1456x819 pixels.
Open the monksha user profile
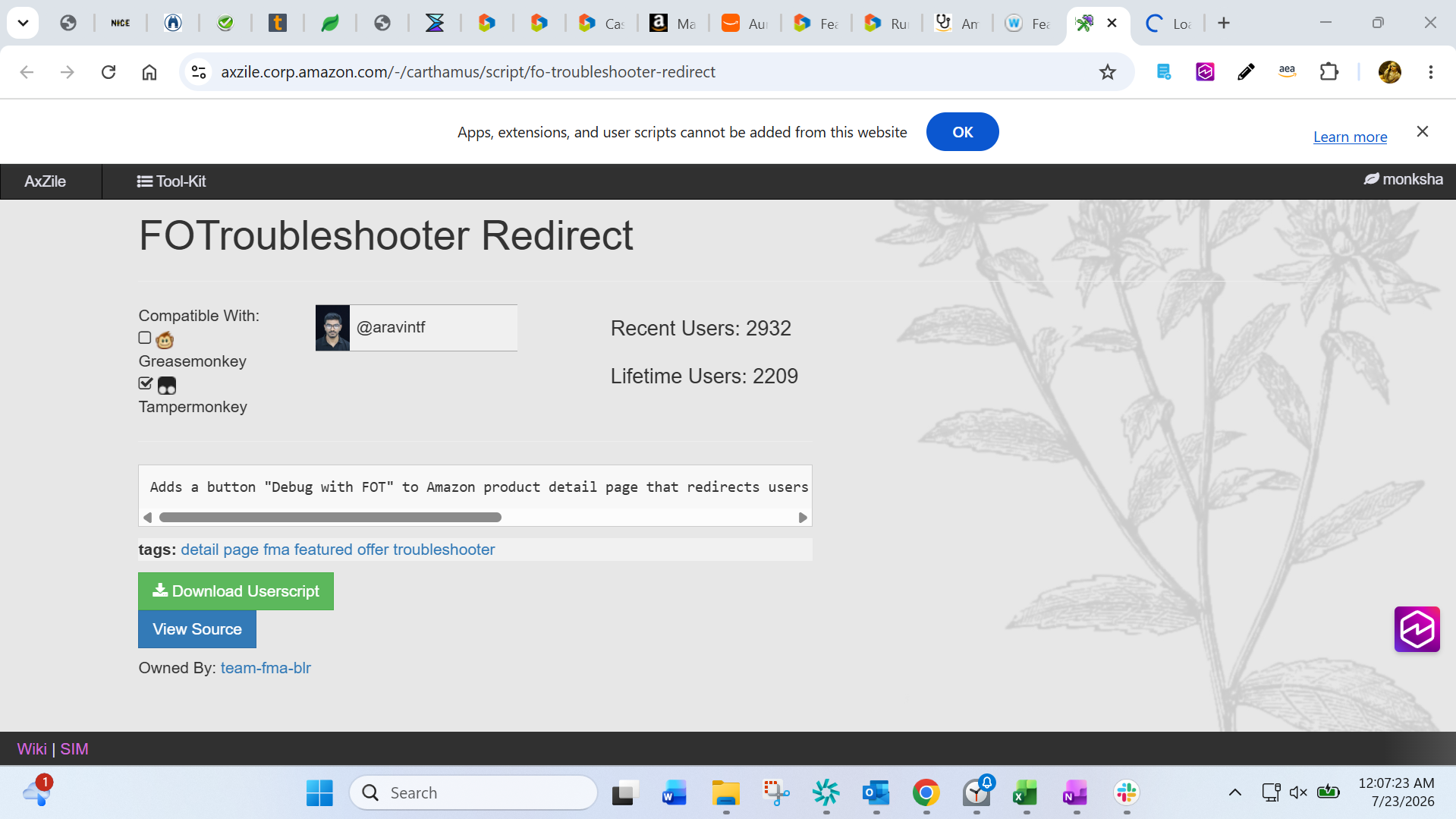tap(1403, 179)
